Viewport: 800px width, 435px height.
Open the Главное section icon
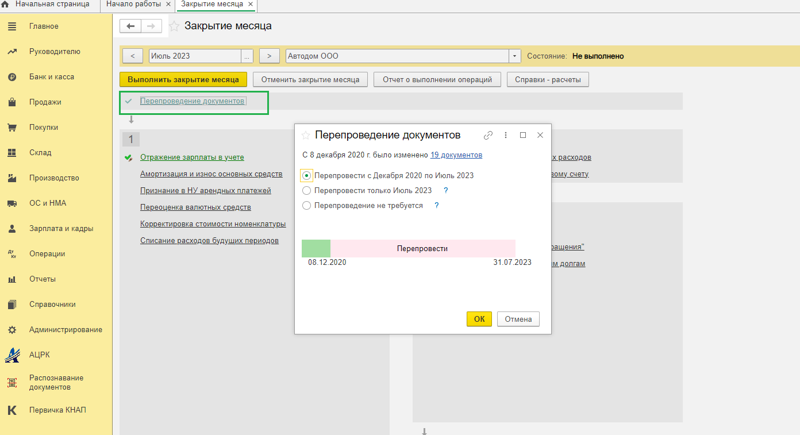(12, 26)
